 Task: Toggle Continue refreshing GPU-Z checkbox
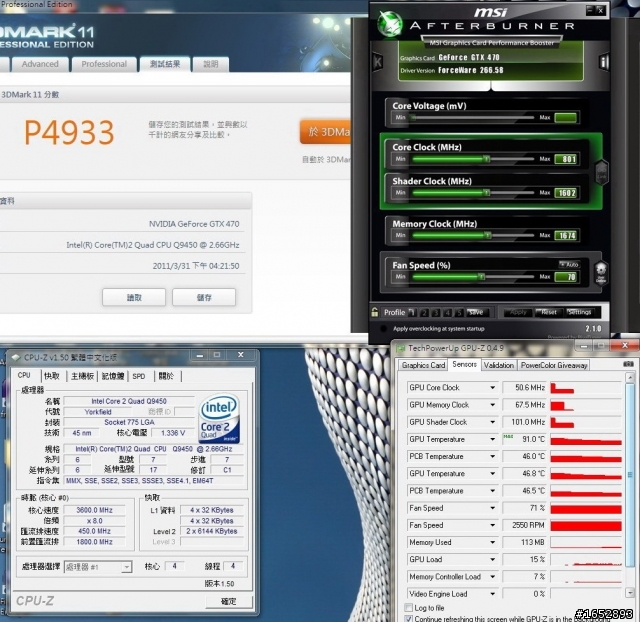[408, 619]
